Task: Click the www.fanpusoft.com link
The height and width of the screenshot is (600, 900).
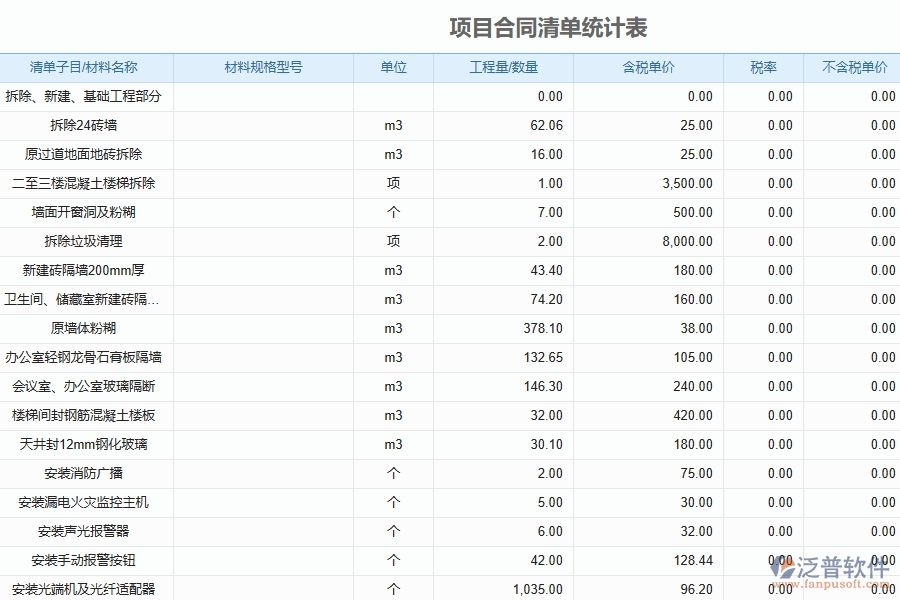Action: pos(833,582)
